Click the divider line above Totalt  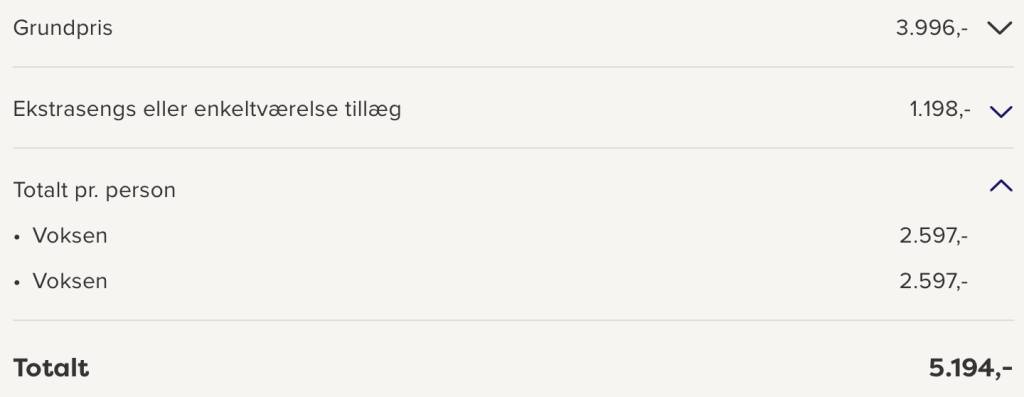pos(513,320)
